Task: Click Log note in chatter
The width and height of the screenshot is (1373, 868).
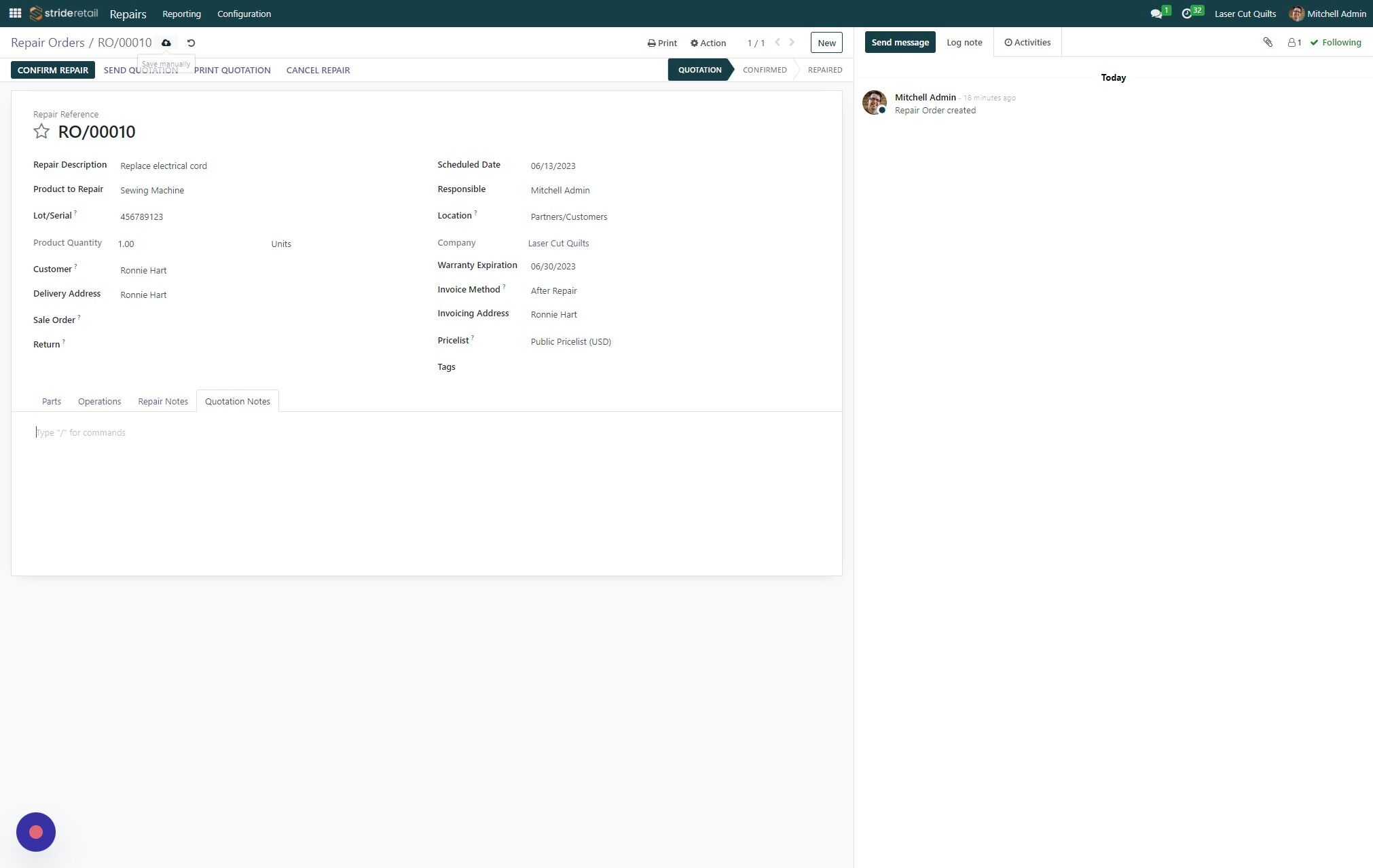Action: 964,42
